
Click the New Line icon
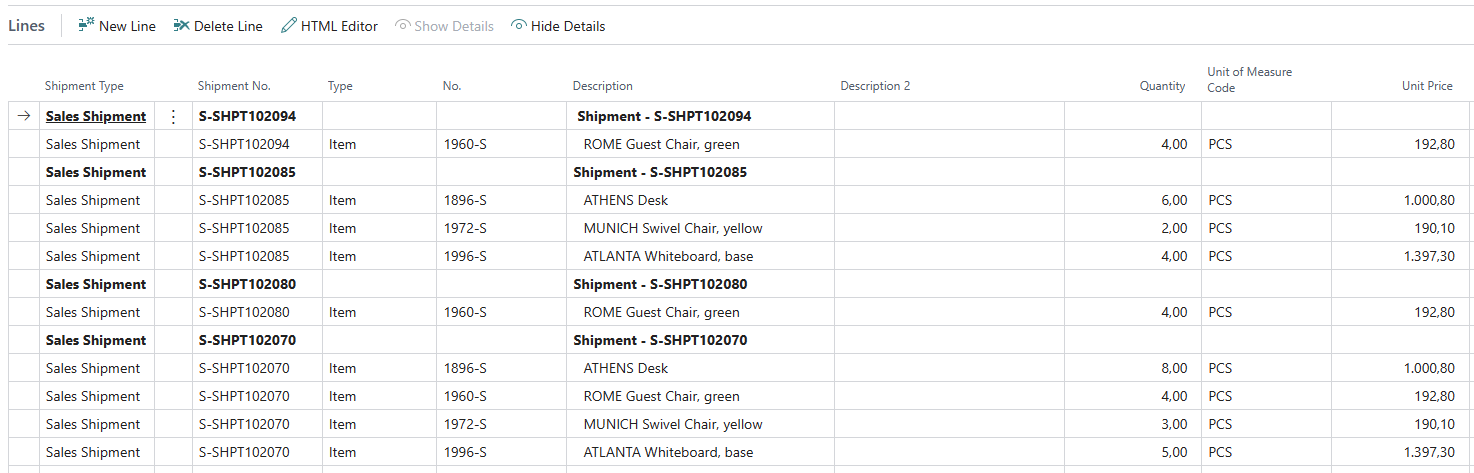click(87, 25)
